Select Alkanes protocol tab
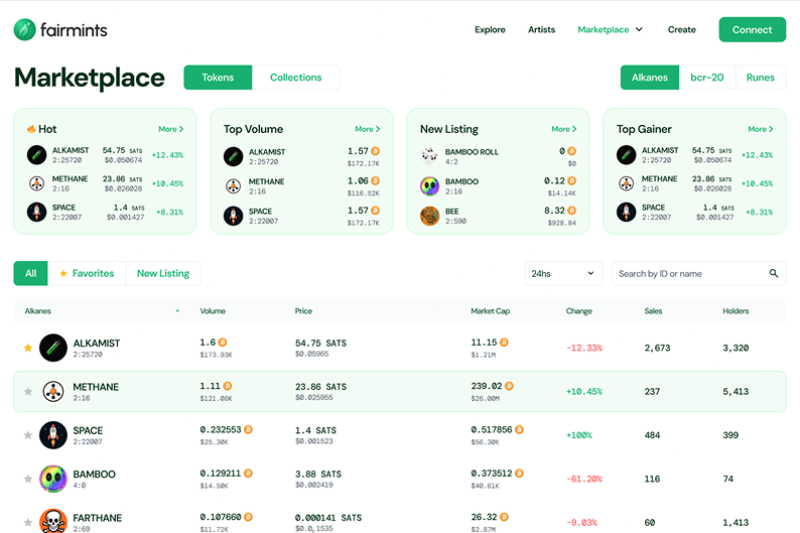Viewport: 800px width, 533px height. pos(649,78)
